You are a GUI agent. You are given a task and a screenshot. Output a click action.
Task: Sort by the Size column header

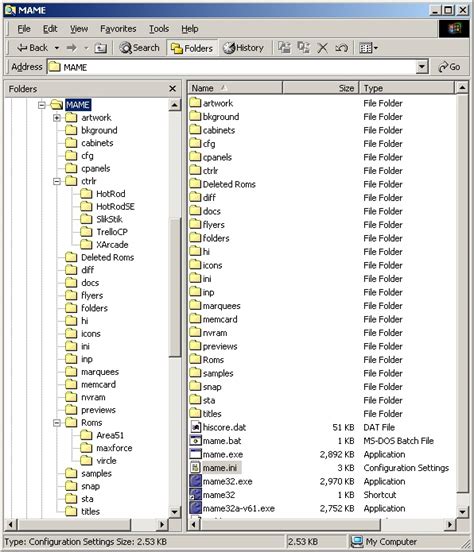(321, 88)
